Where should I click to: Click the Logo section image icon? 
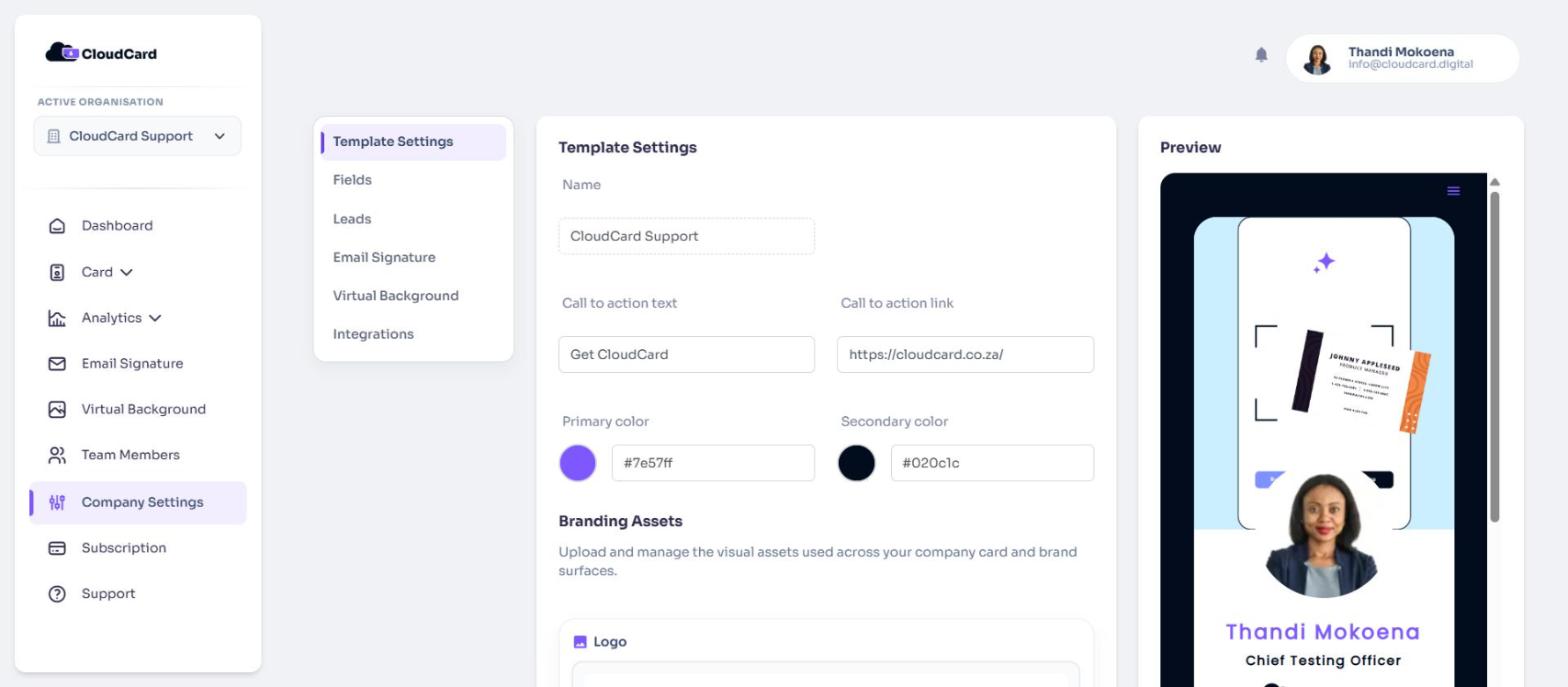[x=580, y=642]
